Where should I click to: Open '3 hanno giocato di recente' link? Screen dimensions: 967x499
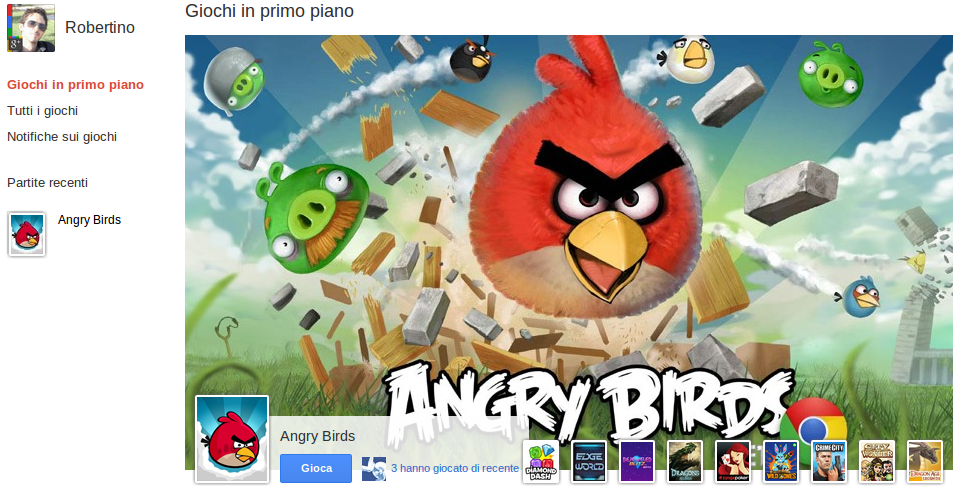pos(455,468)
